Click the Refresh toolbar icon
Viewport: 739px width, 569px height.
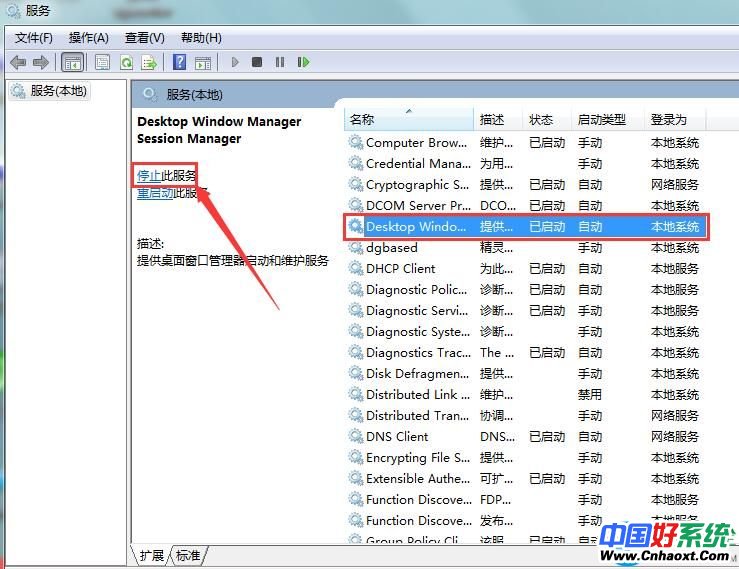tap(126, 62)
